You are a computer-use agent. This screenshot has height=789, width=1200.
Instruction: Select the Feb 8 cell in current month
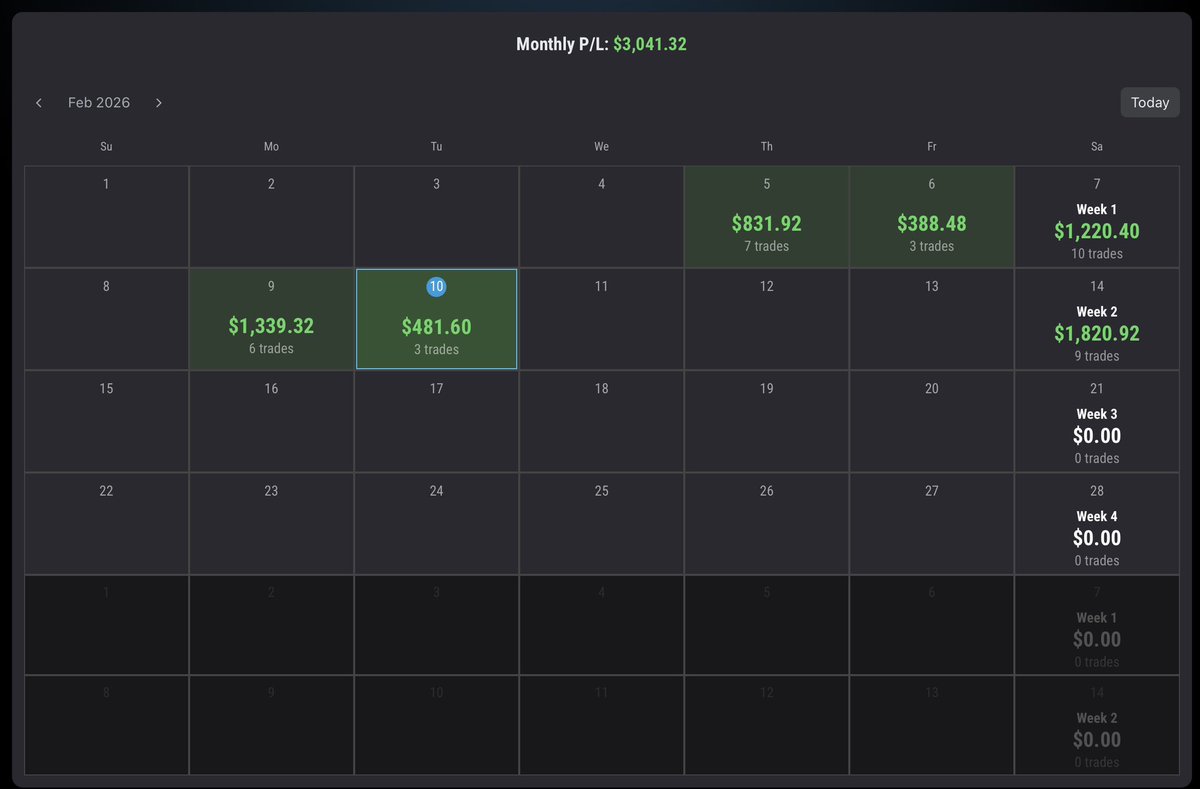[107, 319]
